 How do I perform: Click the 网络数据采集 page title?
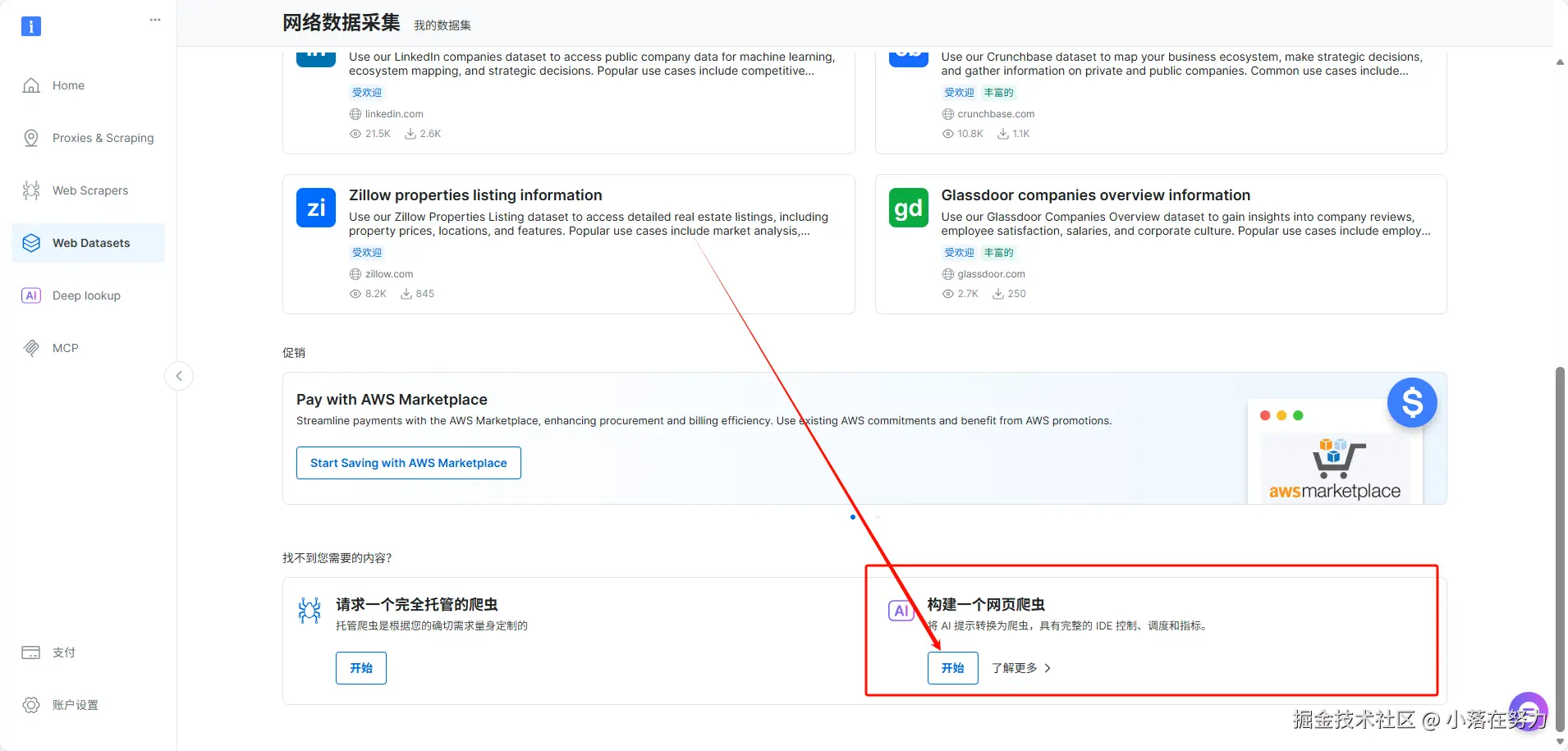tap(342, 23)
